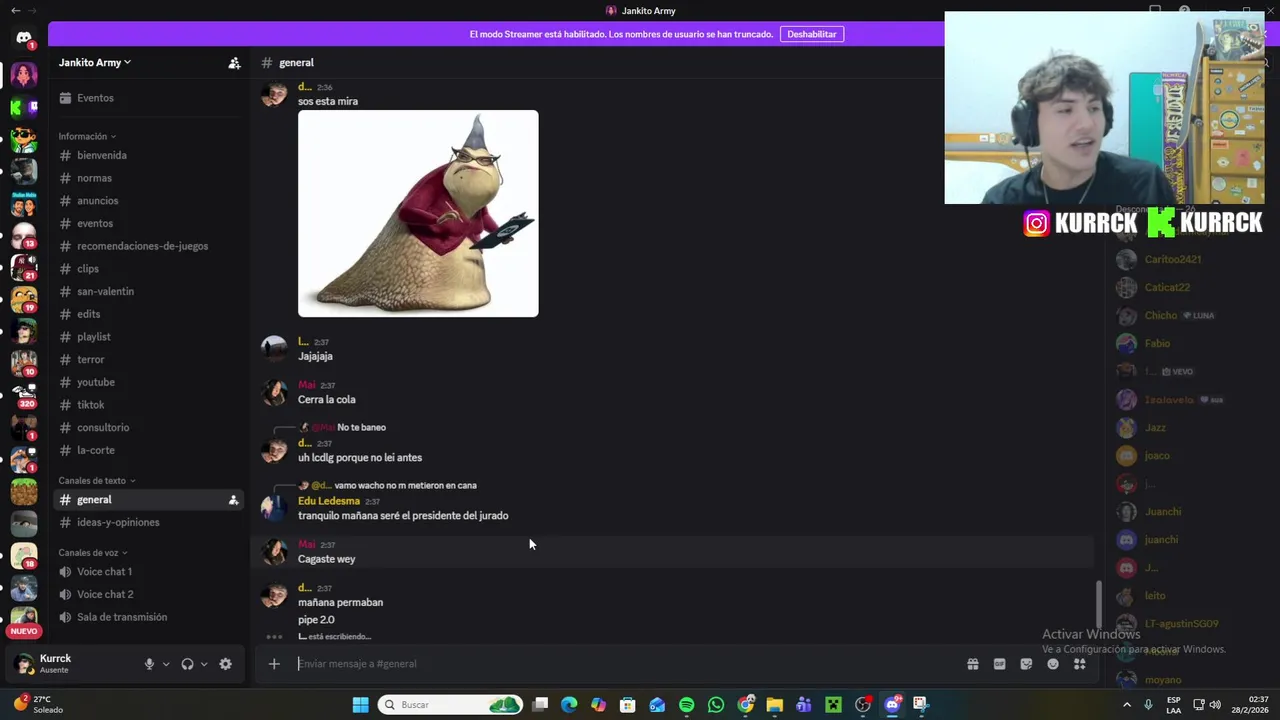Collapse the Canales de texto category

tap(97, 481)
